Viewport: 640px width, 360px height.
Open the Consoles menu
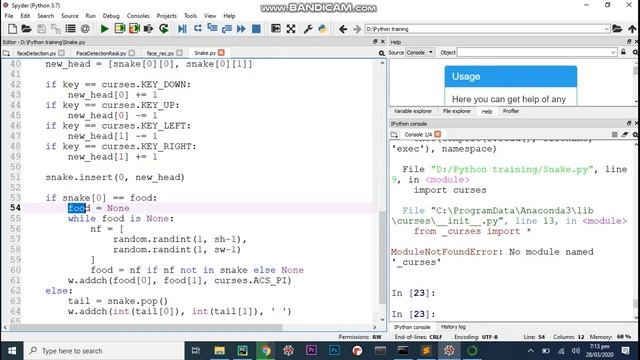(x=138, y=16)
